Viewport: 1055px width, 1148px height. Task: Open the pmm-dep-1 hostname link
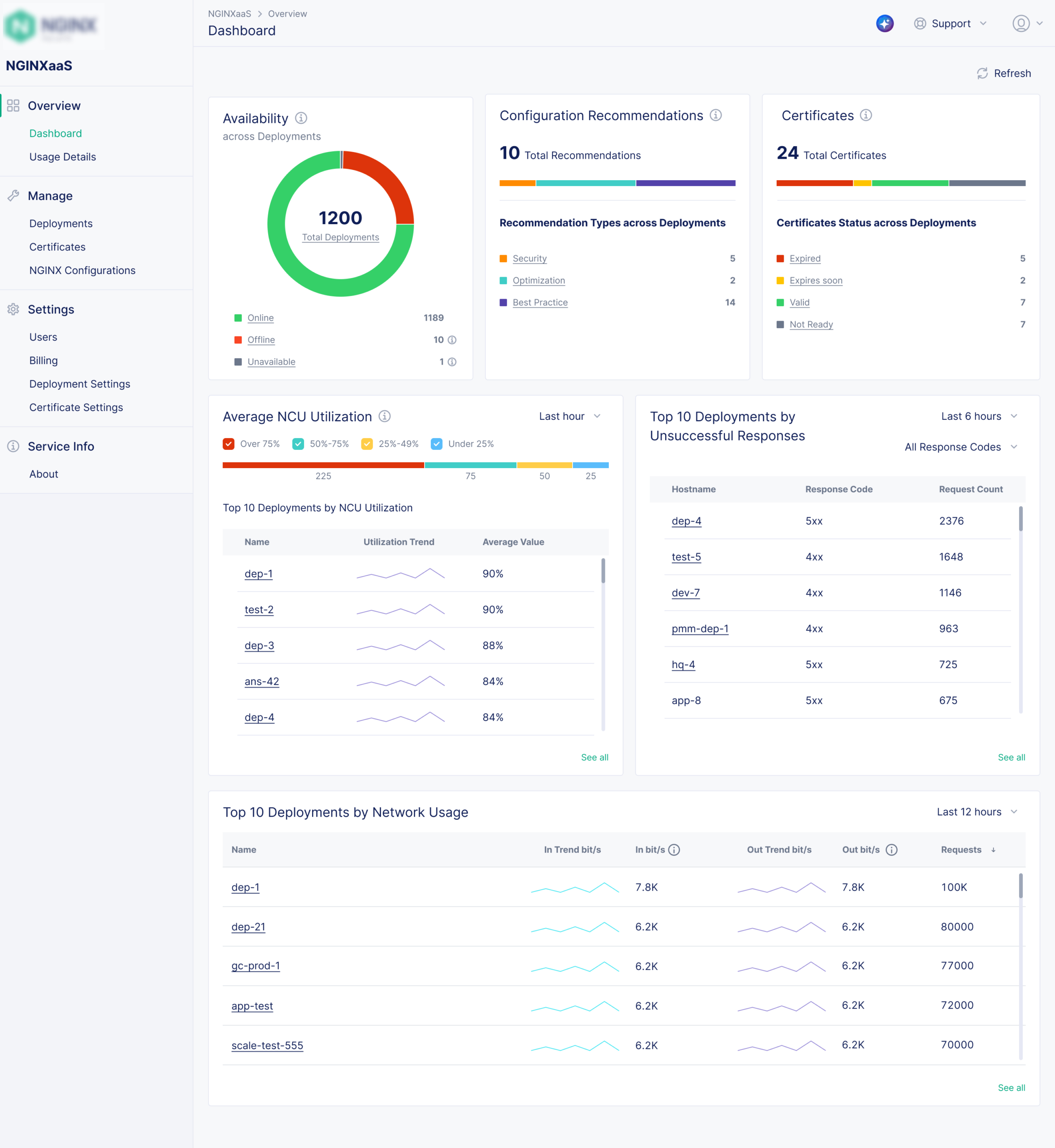coord(700,629)
